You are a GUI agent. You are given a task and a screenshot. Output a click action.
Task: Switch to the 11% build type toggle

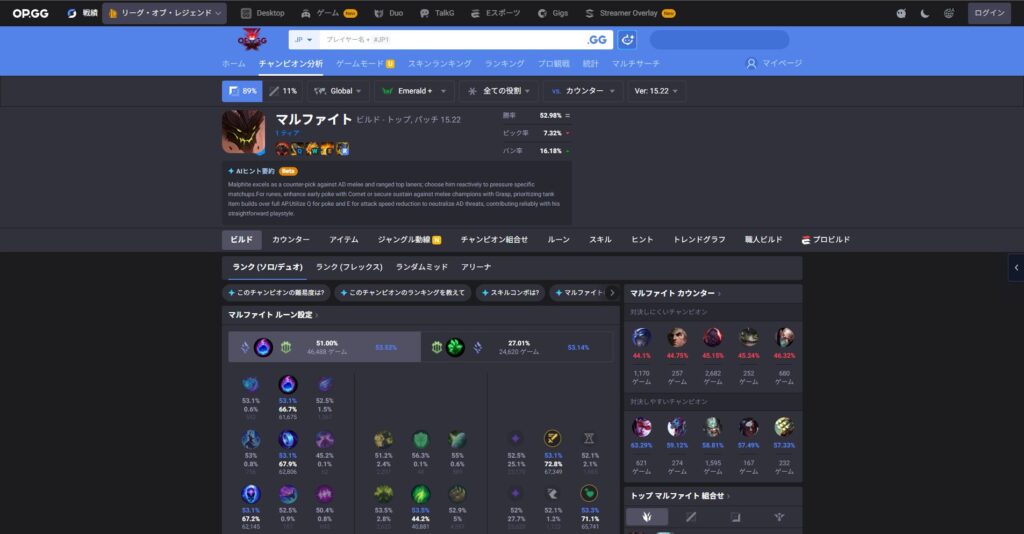click(283, 91)
